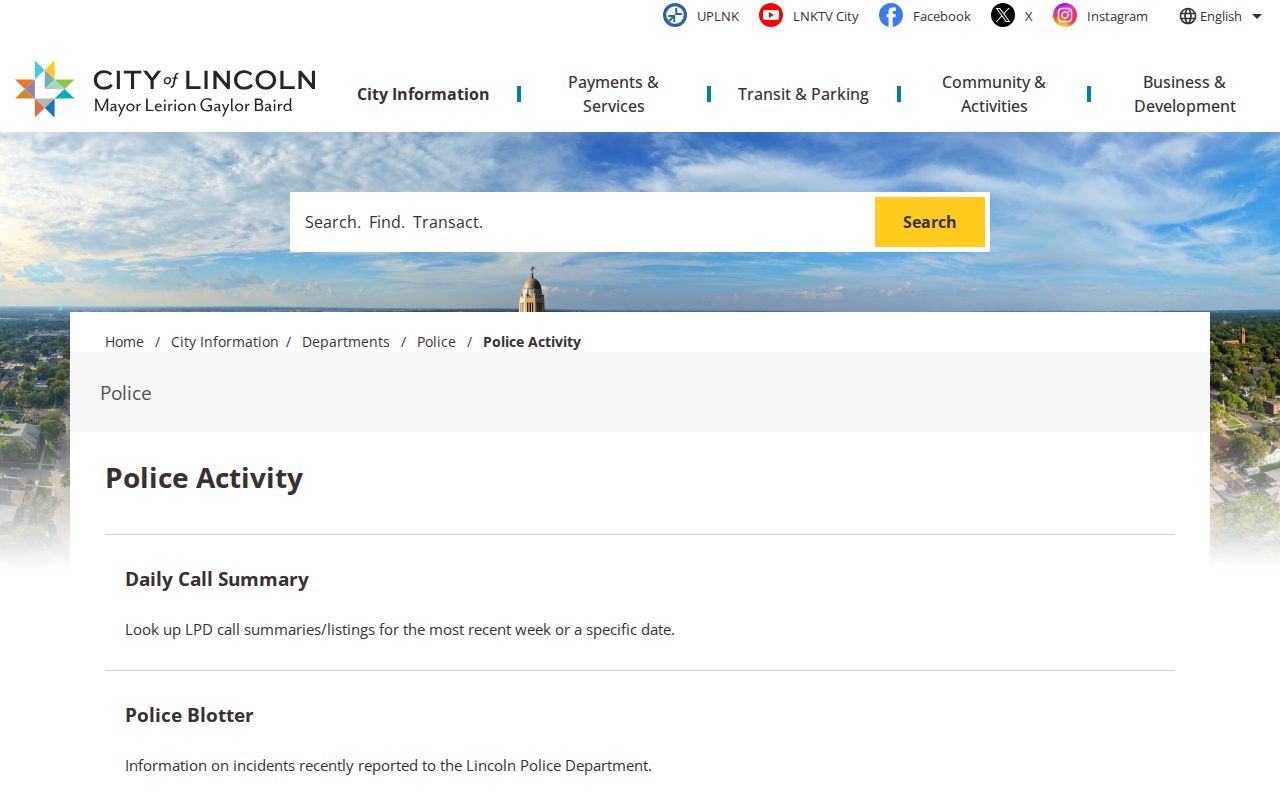Image resolution: width=1280 pixels, height=800 pixels.
Task: Click the yellow Search button
Action: [x=930, y=222]
